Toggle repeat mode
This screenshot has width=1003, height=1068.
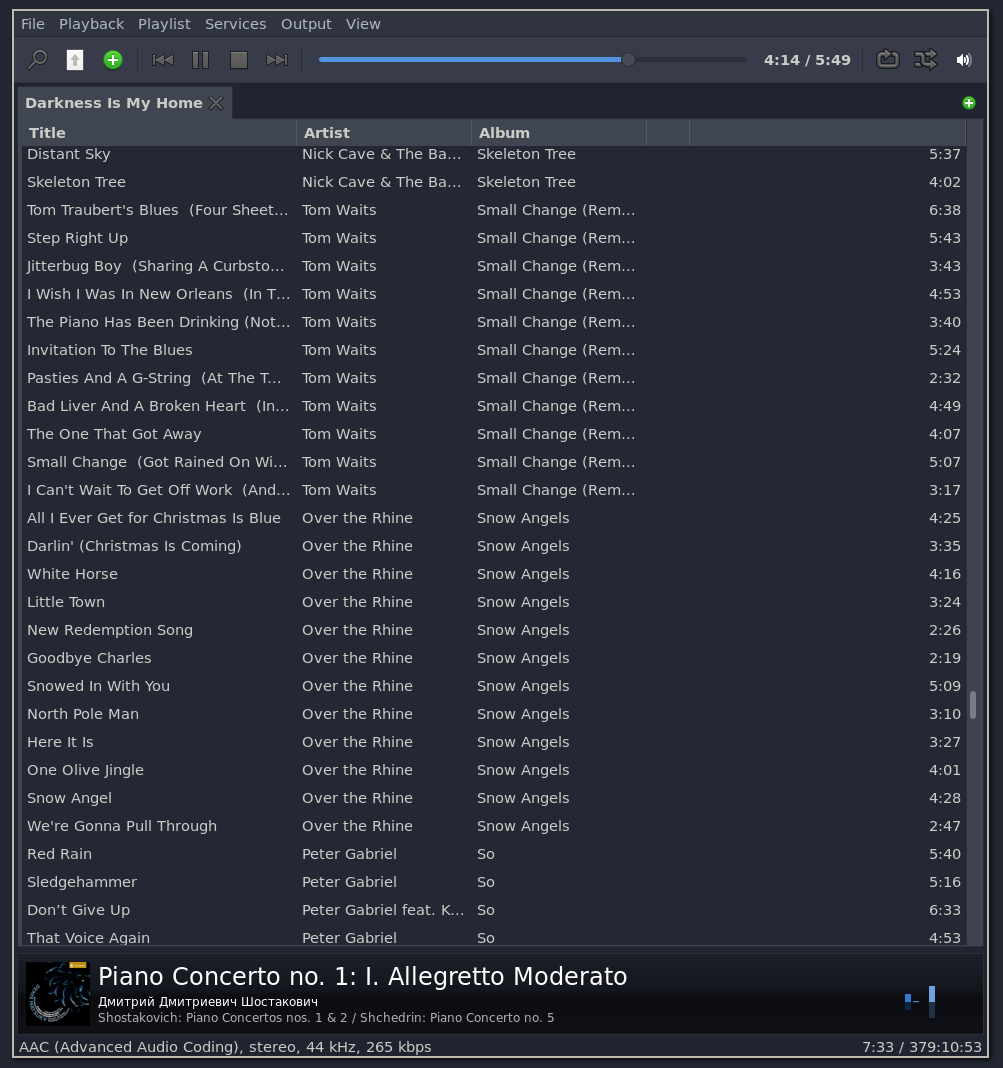[887, 60]
